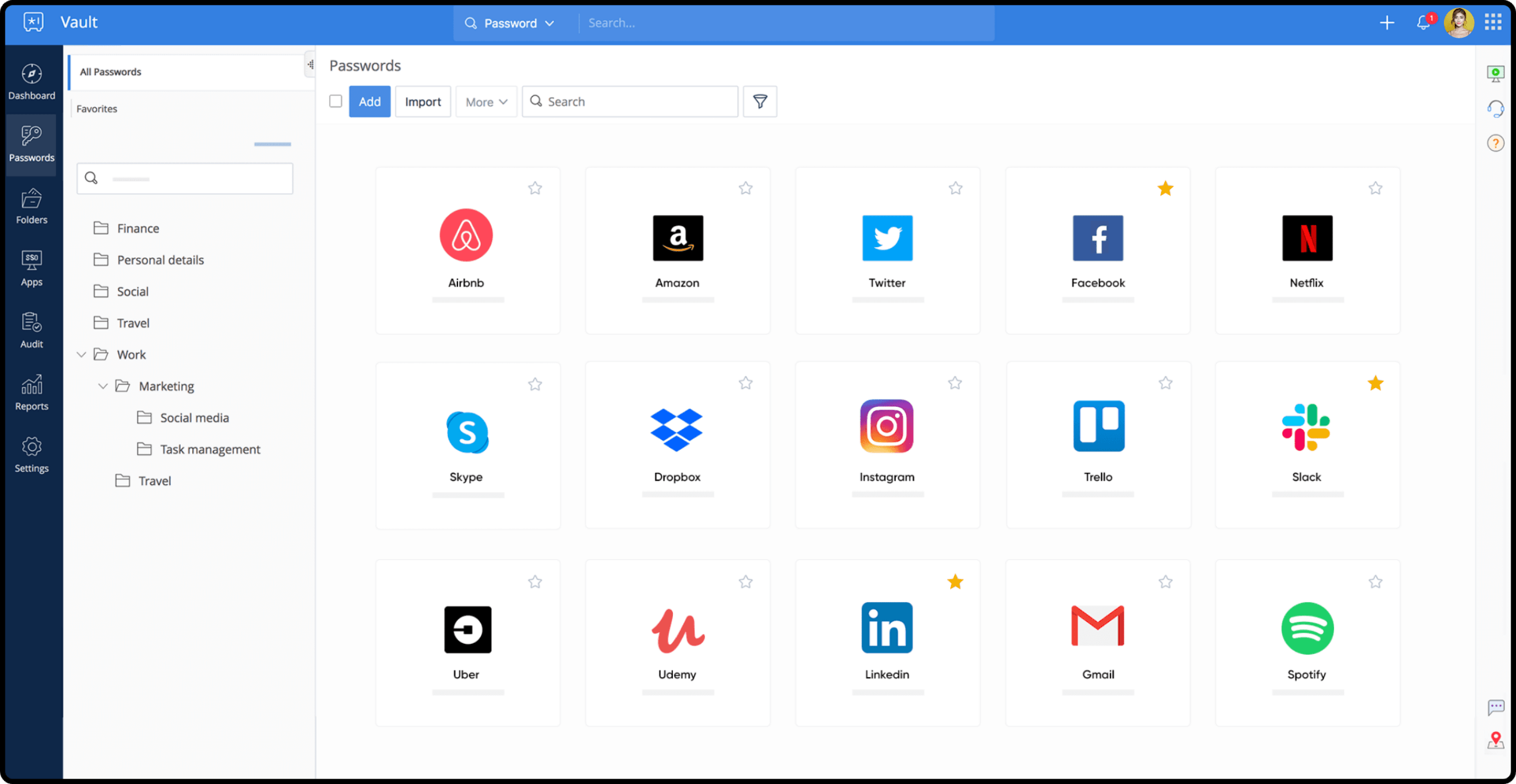
Task: Click inside the Passwords search field
Action: [630, 101]
